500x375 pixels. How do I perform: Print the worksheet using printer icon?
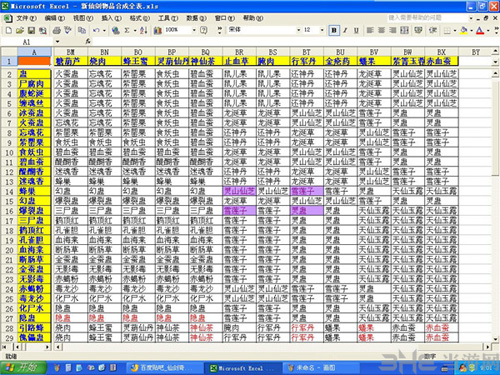pos(57,30)
